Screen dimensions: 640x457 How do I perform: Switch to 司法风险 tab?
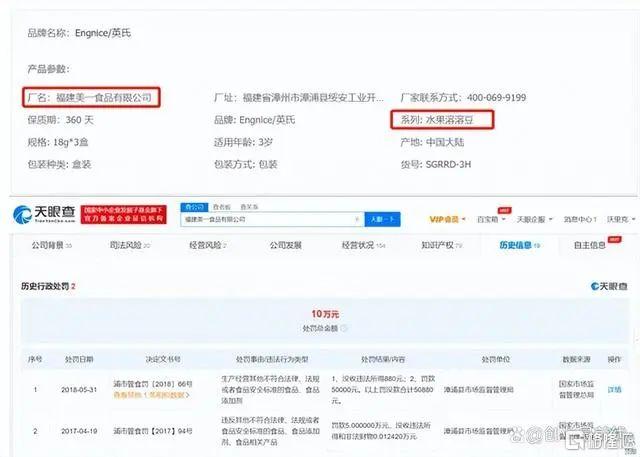(x=130, y=245)
